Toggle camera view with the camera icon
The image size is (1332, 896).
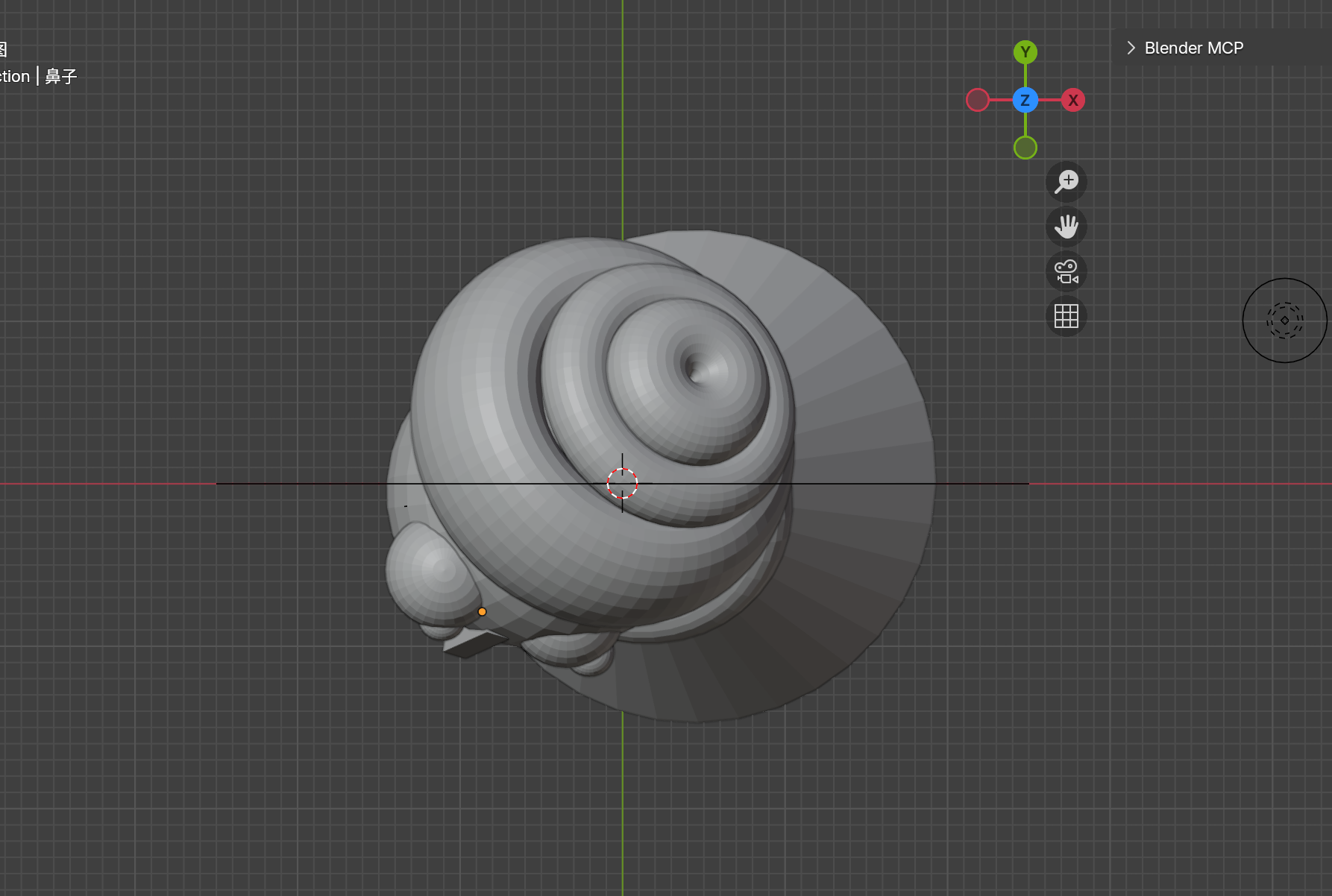(x=1066, y=271)
